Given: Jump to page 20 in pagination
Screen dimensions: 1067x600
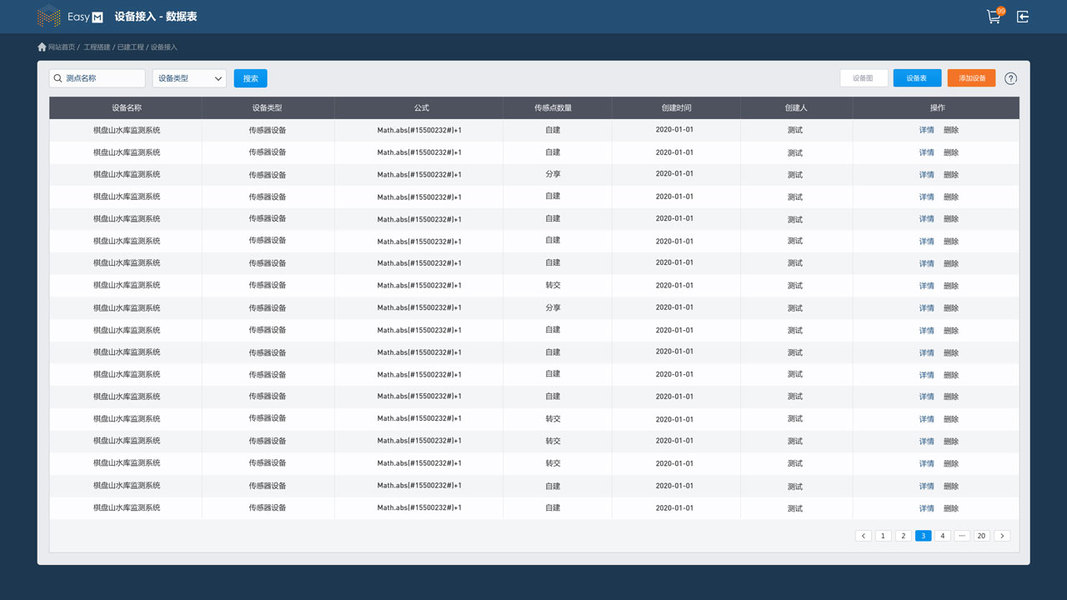Looking at the screenshot, I should pos(981,536).
